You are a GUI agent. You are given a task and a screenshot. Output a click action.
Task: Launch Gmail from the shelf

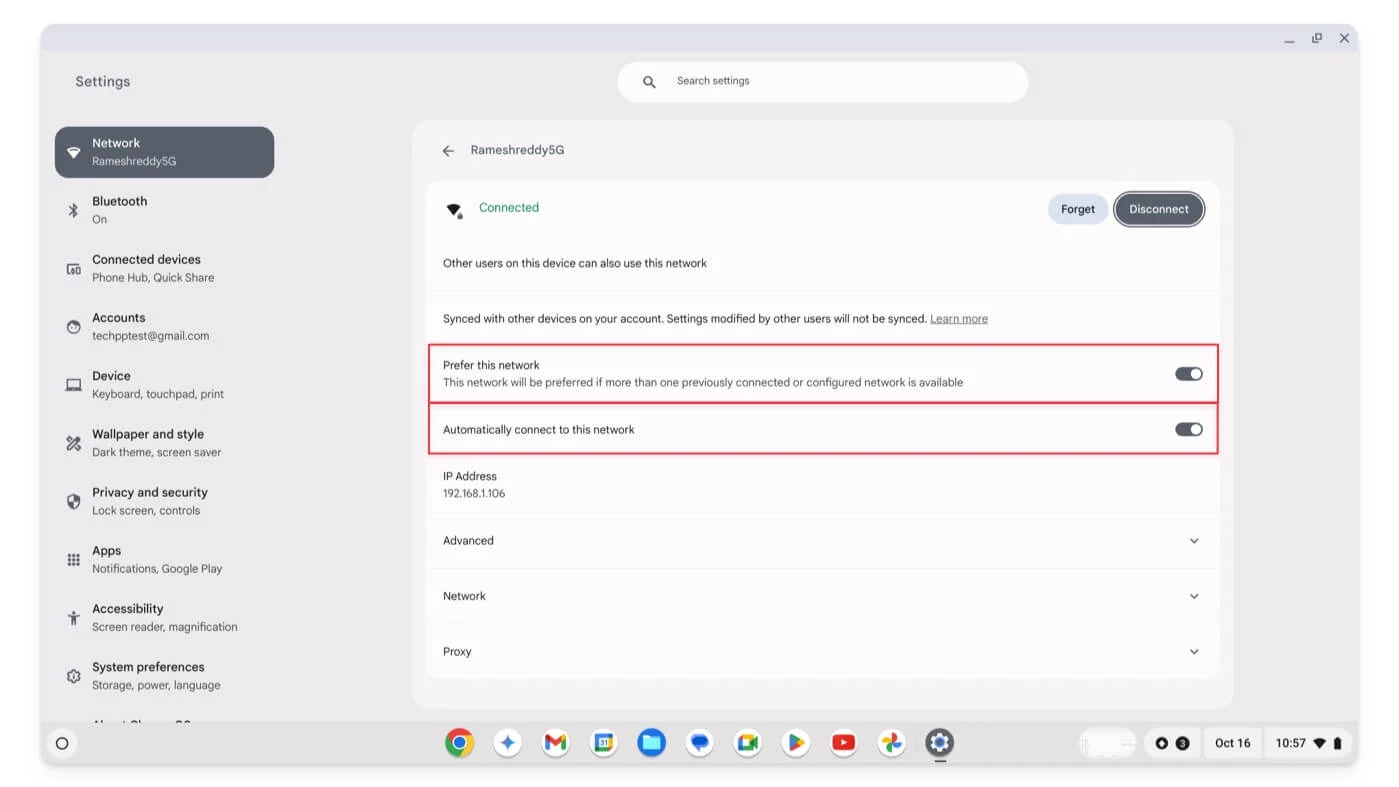(x=555, y=743)
